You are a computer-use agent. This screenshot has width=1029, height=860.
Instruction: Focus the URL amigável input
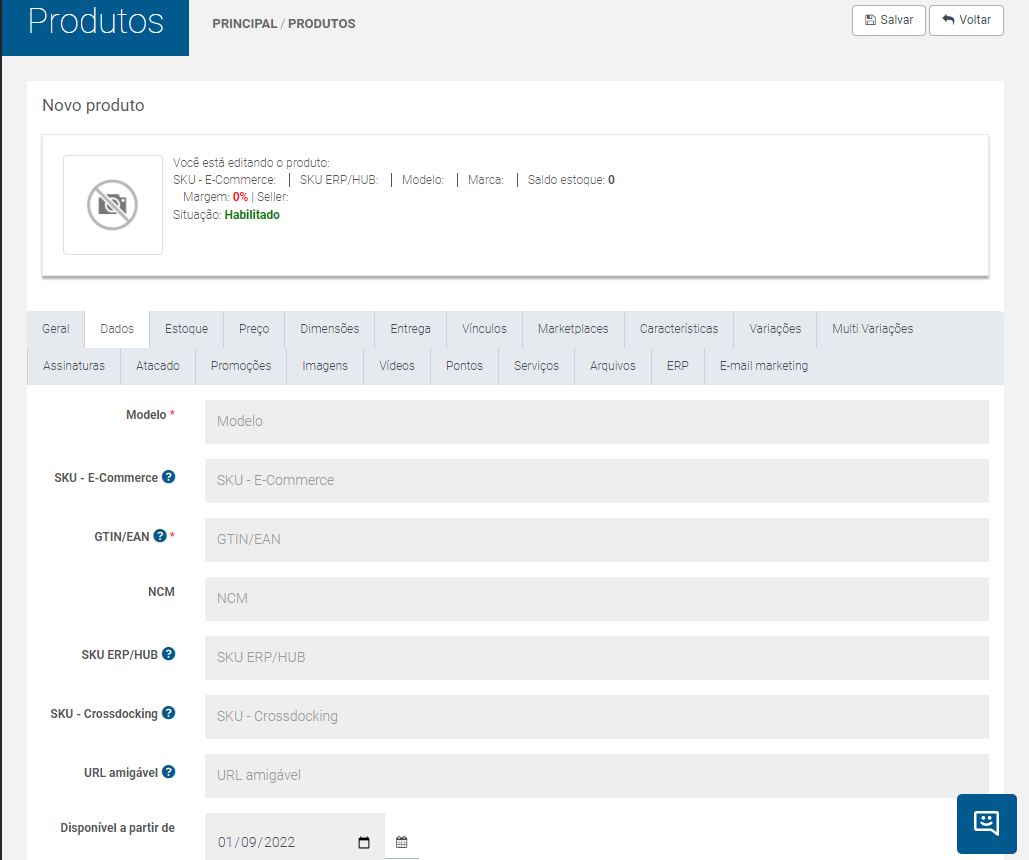[597, 776]
